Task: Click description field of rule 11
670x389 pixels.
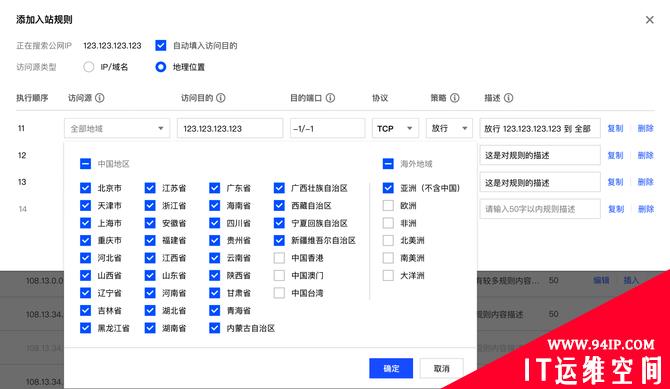Action: pos(540,128)
